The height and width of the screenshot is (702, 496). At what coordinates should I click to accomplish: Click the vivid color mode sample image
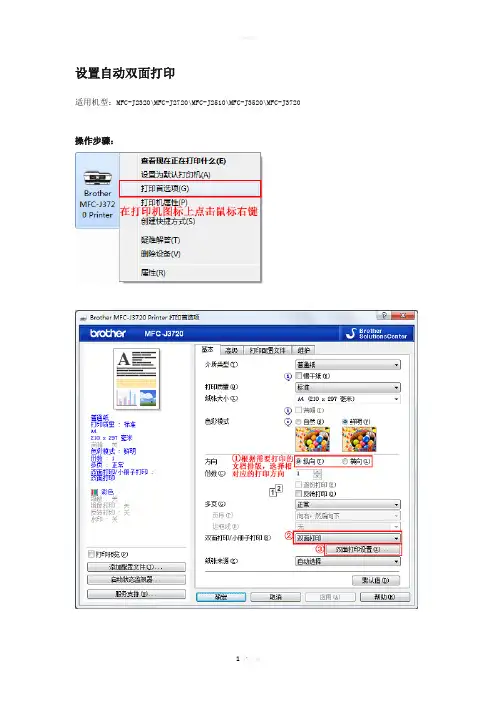point(359,439)
